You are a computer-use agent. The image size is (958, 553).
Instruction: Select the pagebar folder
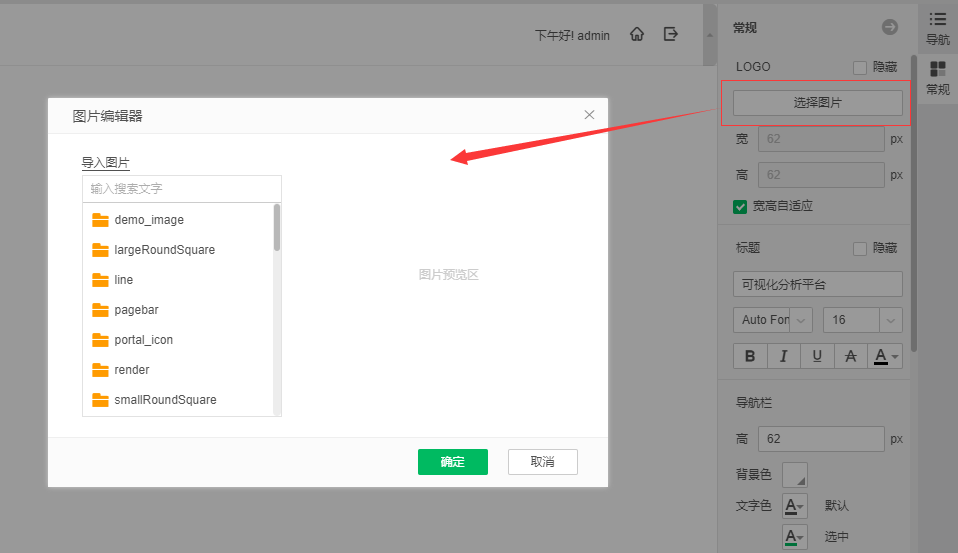(x=178, y=310)
